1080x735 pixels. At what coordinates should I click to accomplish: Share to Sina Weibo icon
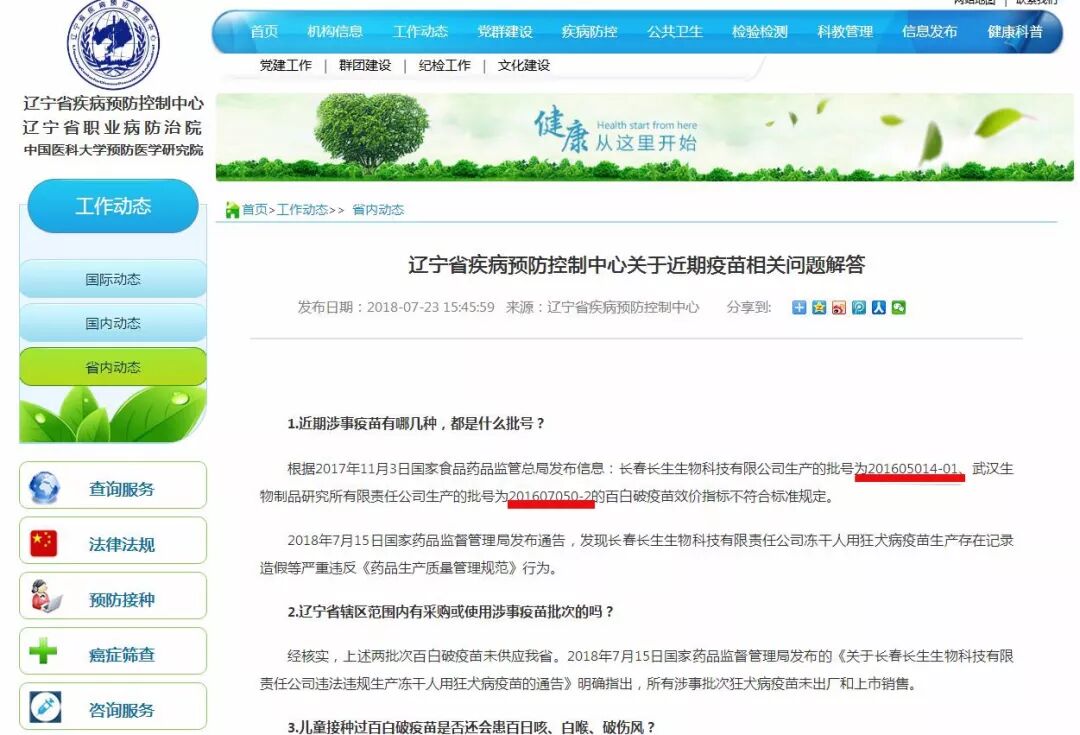click(x=838, y=307)
